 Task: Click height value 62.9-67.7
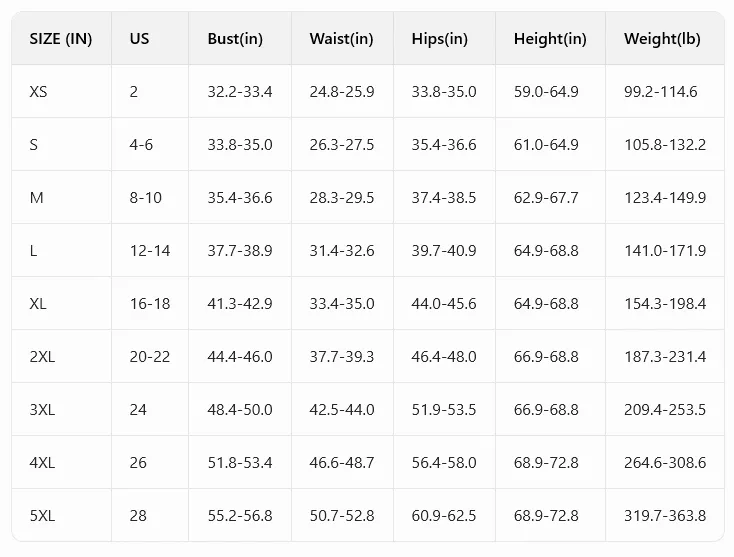tap(546, 198)
